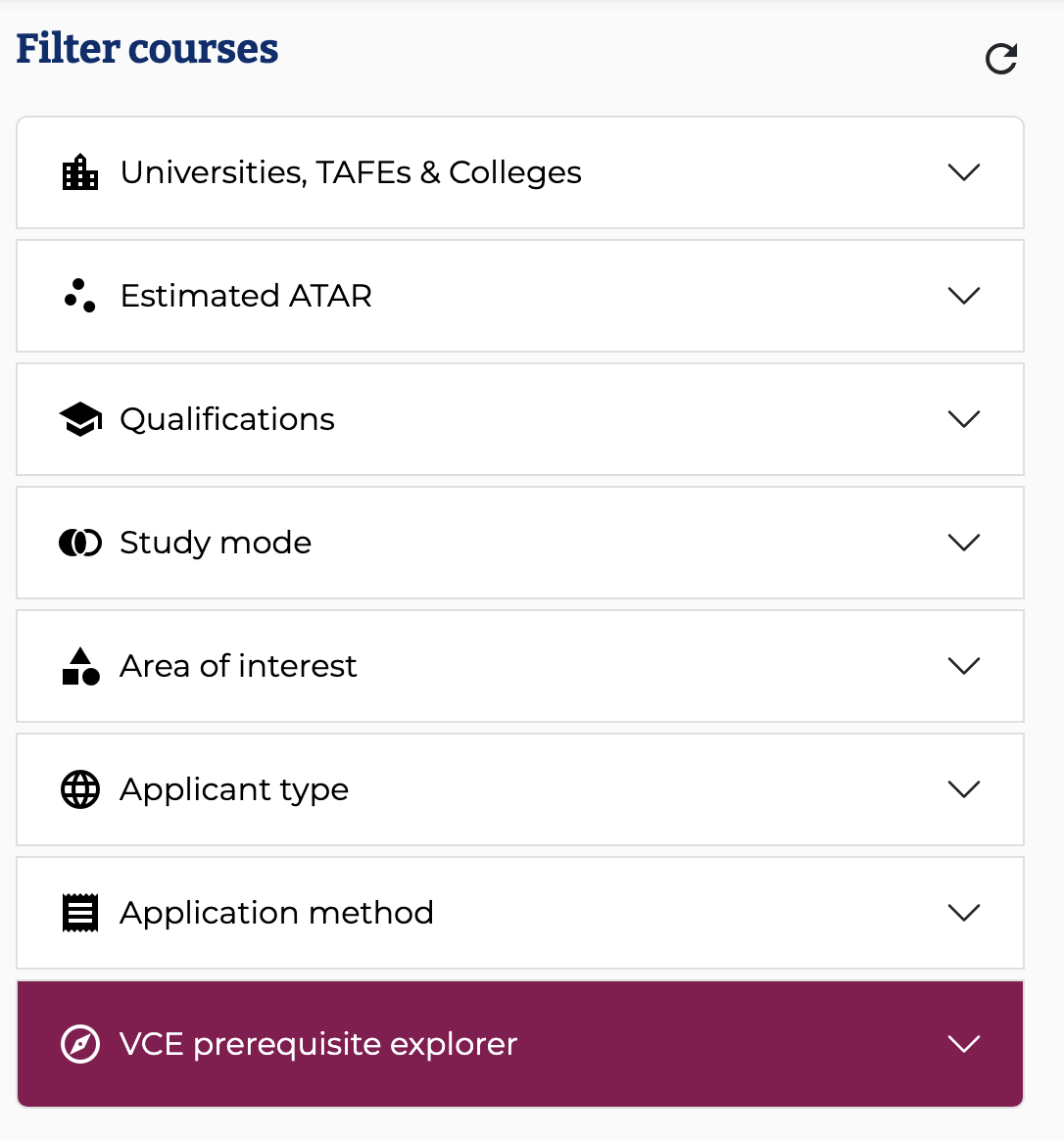Click the overlapping circles icon beside Study mode
1064x1140 pixels.
coord(80,543)
